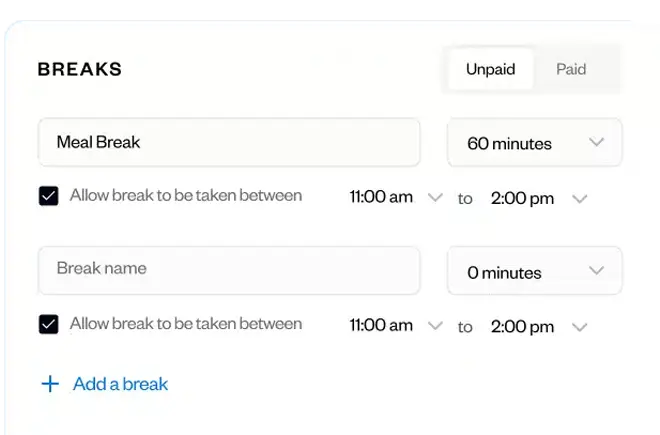Click the chevron beside the unnamed break's 2:00 pm
This screenshot has width=660, height=435.
point(580,327)
